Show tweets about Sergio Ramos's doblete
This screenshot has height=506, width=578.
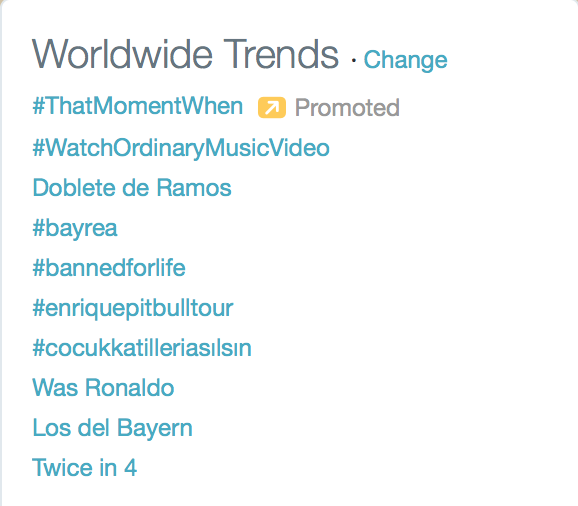point(132,188)
